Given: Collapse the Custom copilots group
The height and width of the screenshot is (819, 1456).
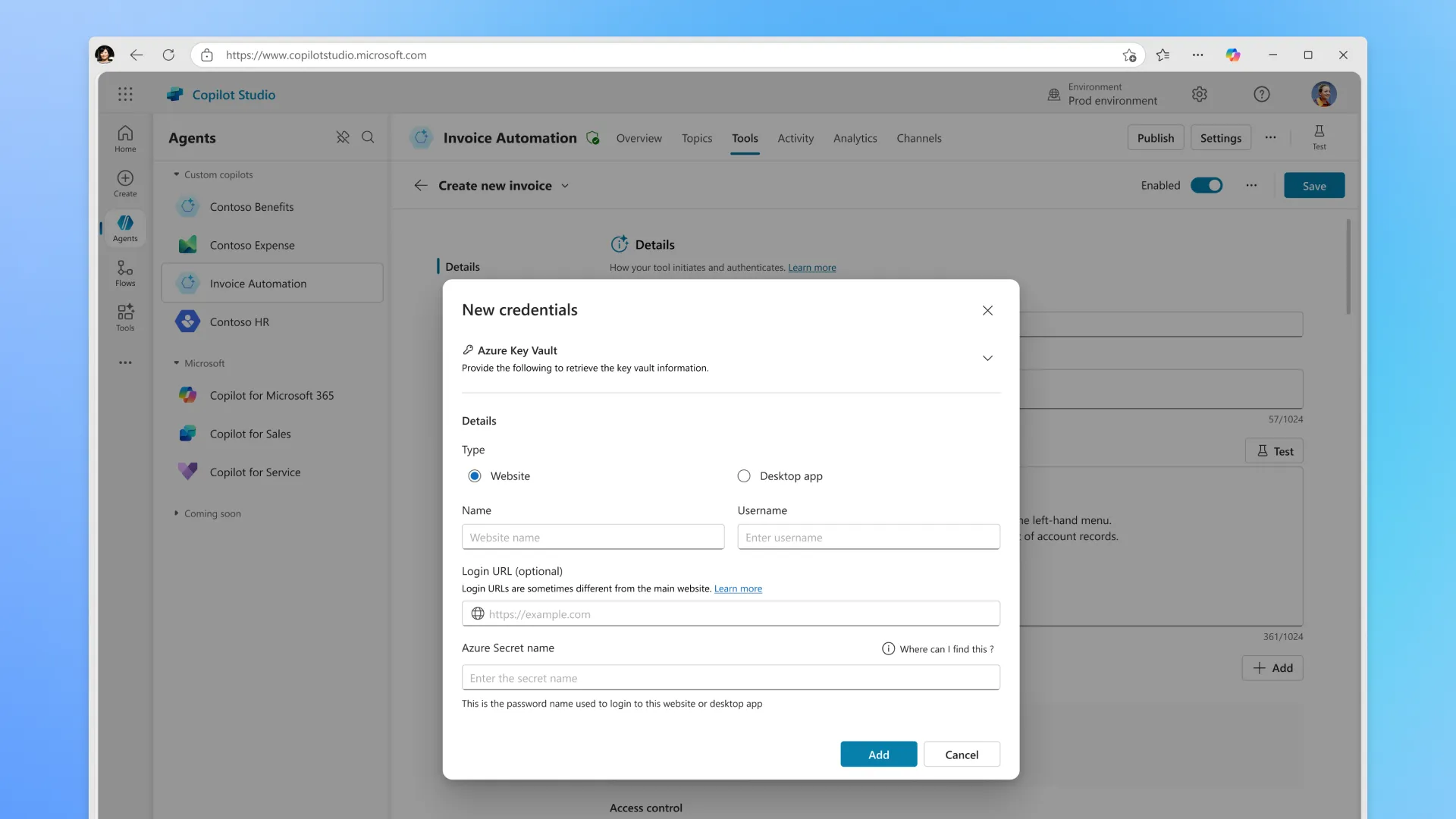Looking at the screenshot, I should 177,174.
